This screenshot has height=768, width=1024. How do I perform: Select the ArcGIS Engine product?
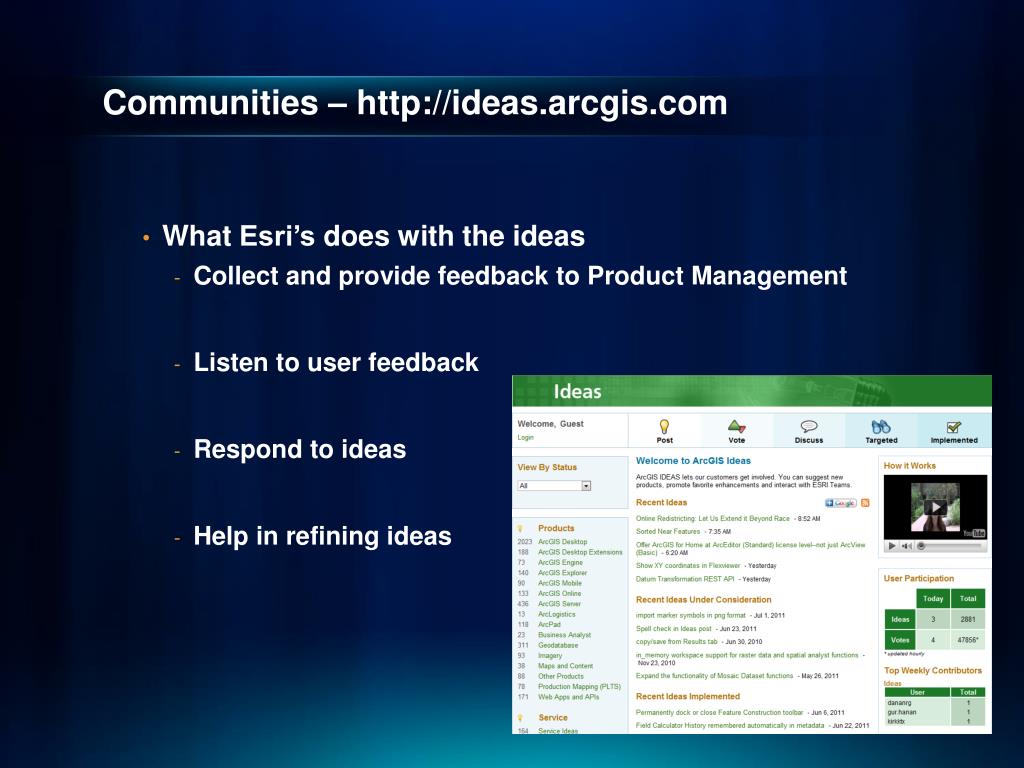pos(560,562)
